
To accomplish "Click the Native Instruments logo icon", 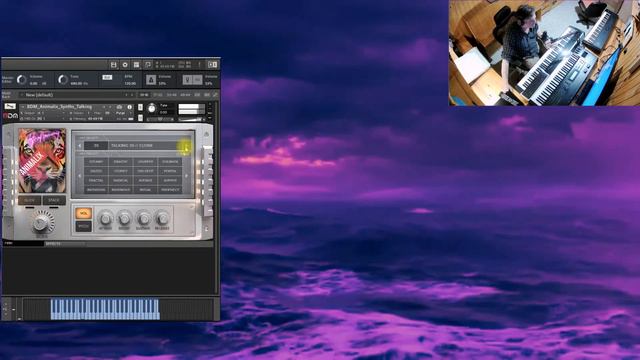I will 213,64.
